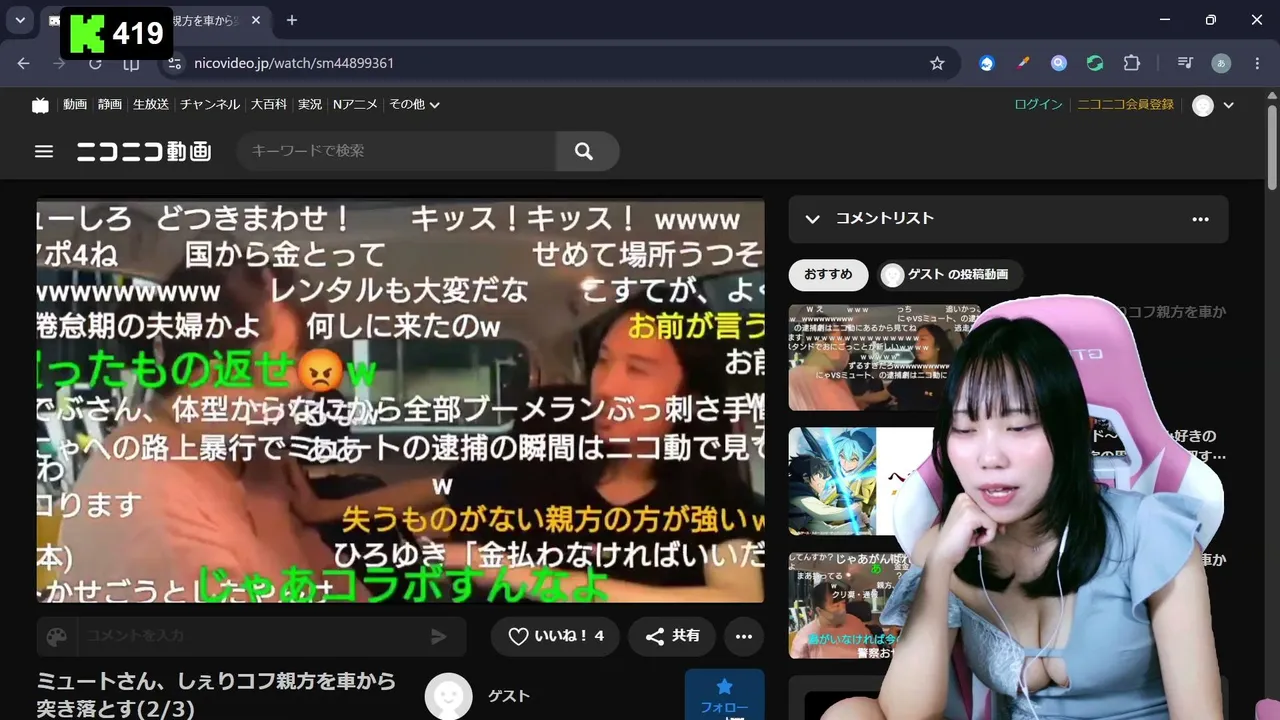The height and width of the screenshot is (720, 1280).
Task: Click the browser profile avatar
Action: (1221, 63)
